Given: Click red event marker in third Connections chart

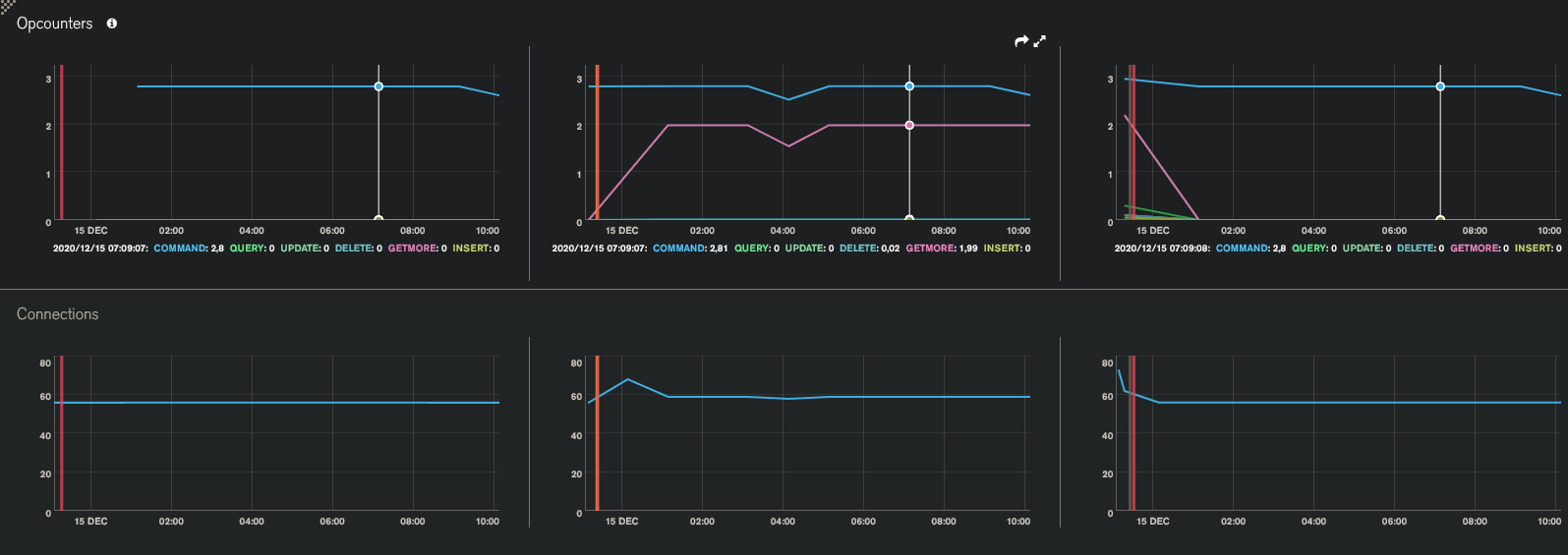Looking at the screenshot, I should pyautogui.click(x=1132, y=433).
